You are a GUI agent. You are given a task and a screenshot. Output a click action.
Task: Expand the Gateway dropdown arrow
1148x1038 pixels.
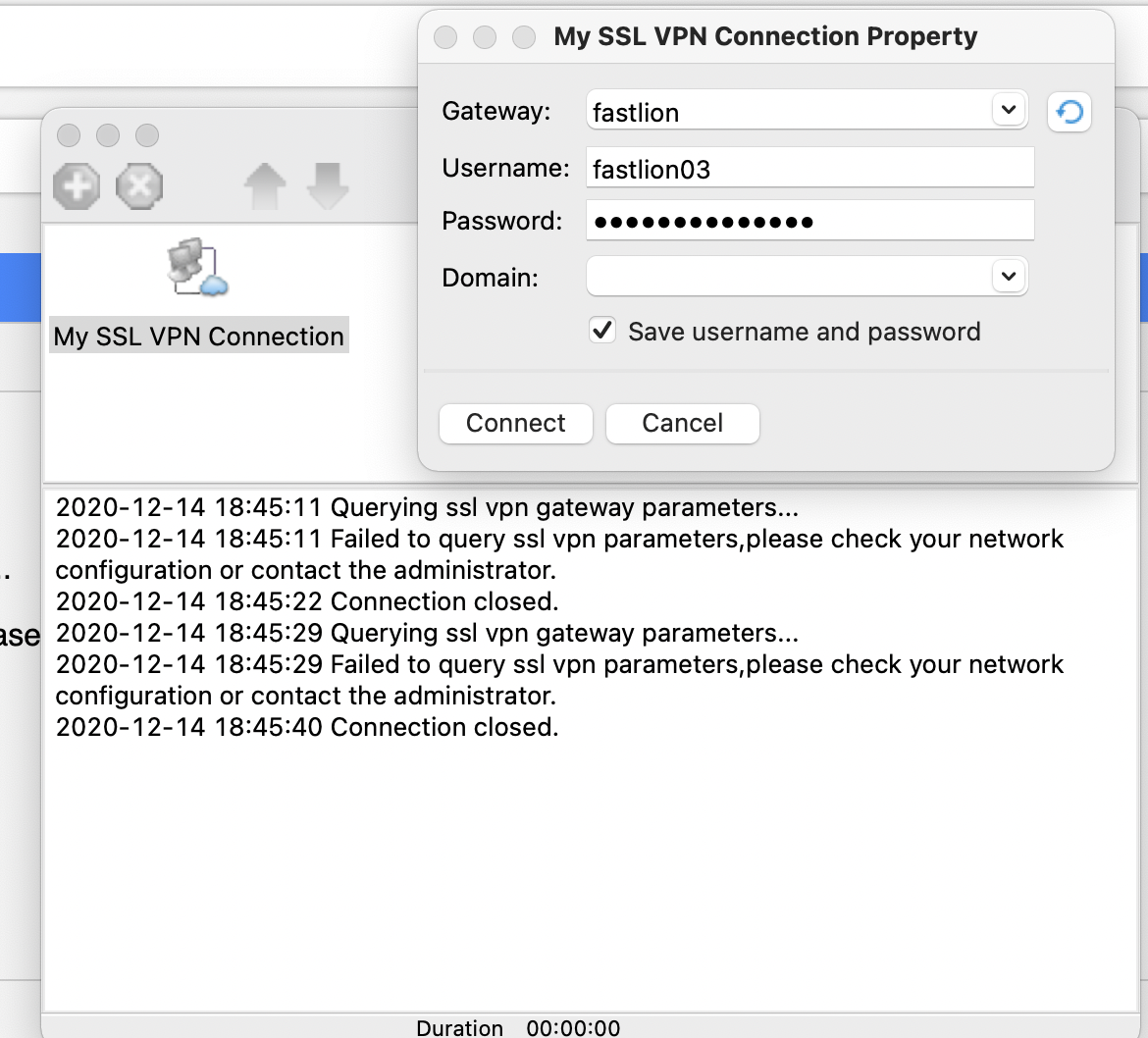1009,111
